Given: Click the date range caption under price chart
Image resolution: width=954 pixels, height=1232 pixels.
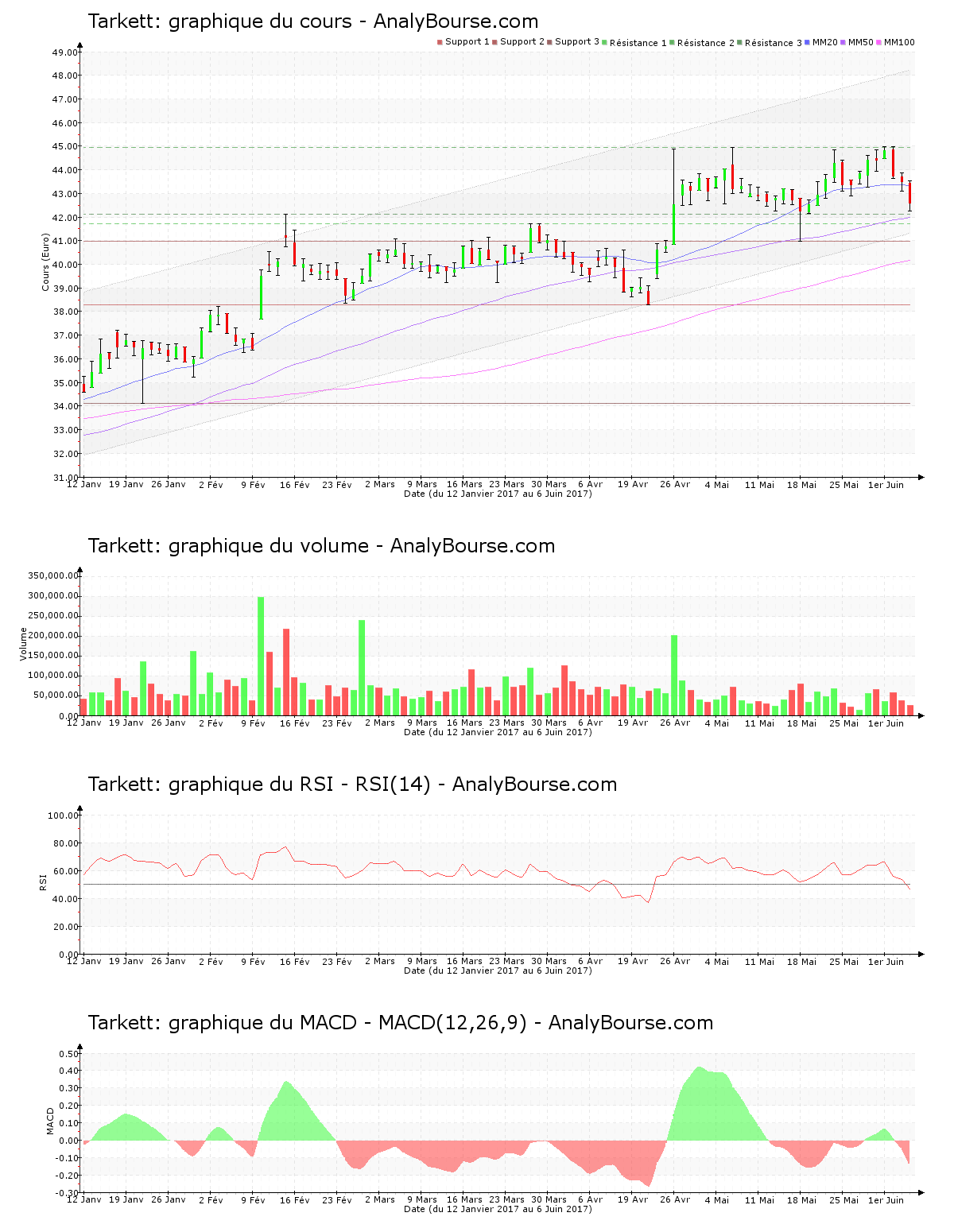Looking at the screenshot, I should (498, 494).
